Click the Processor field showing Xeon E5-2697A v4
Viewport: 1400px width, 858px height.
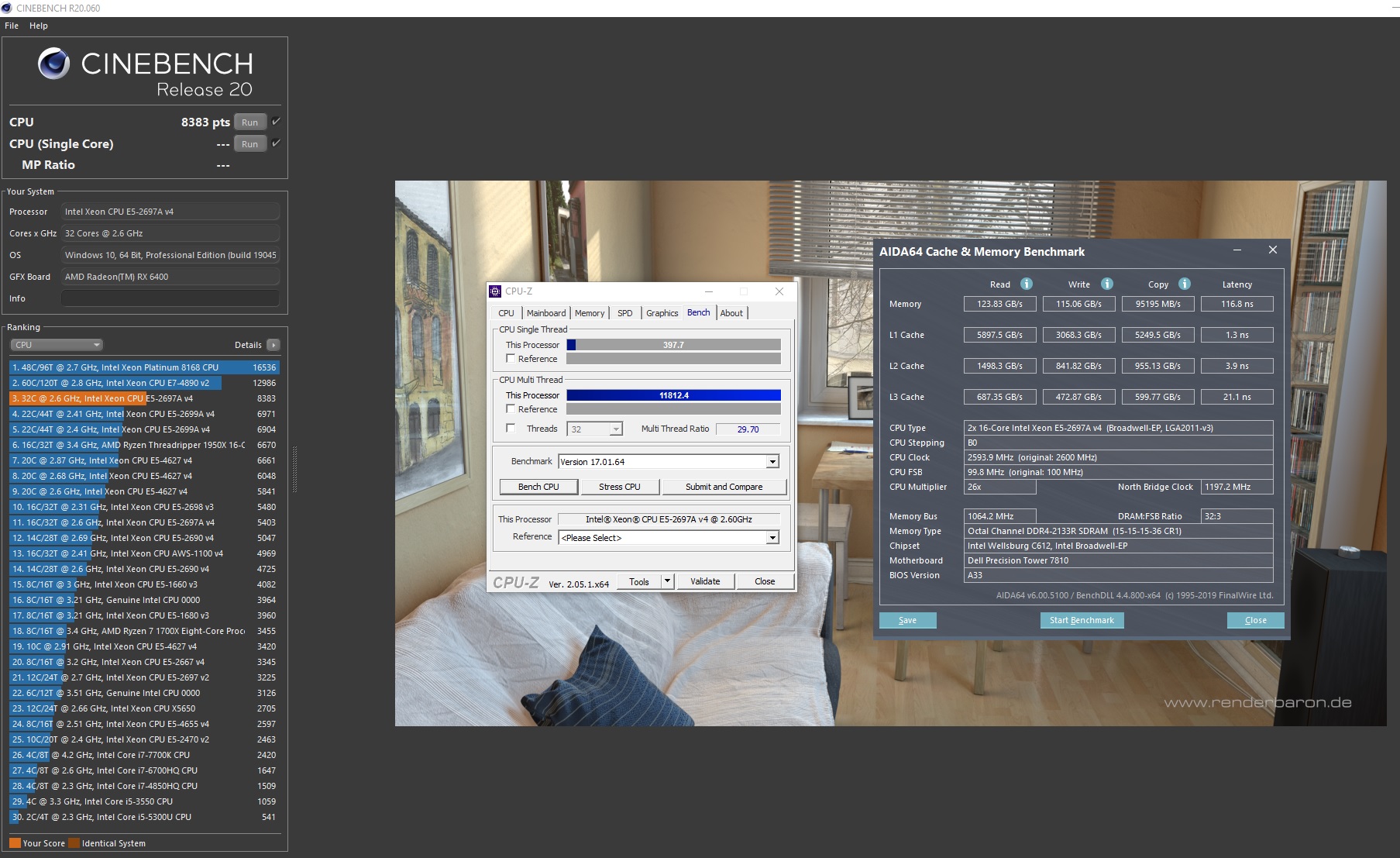click(x=170, y=212)
